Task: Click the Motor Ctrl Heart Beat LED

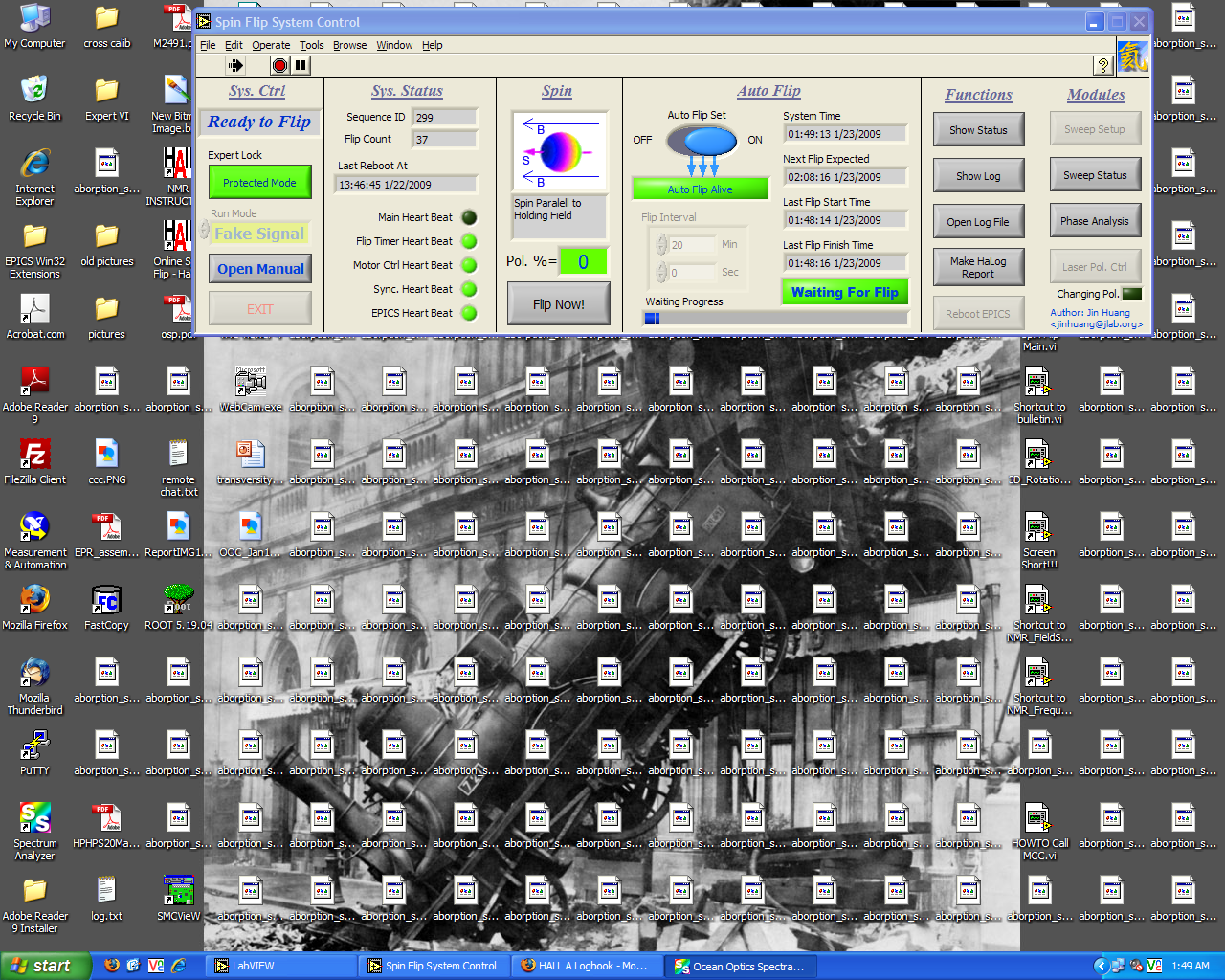Action: point(469,265)
